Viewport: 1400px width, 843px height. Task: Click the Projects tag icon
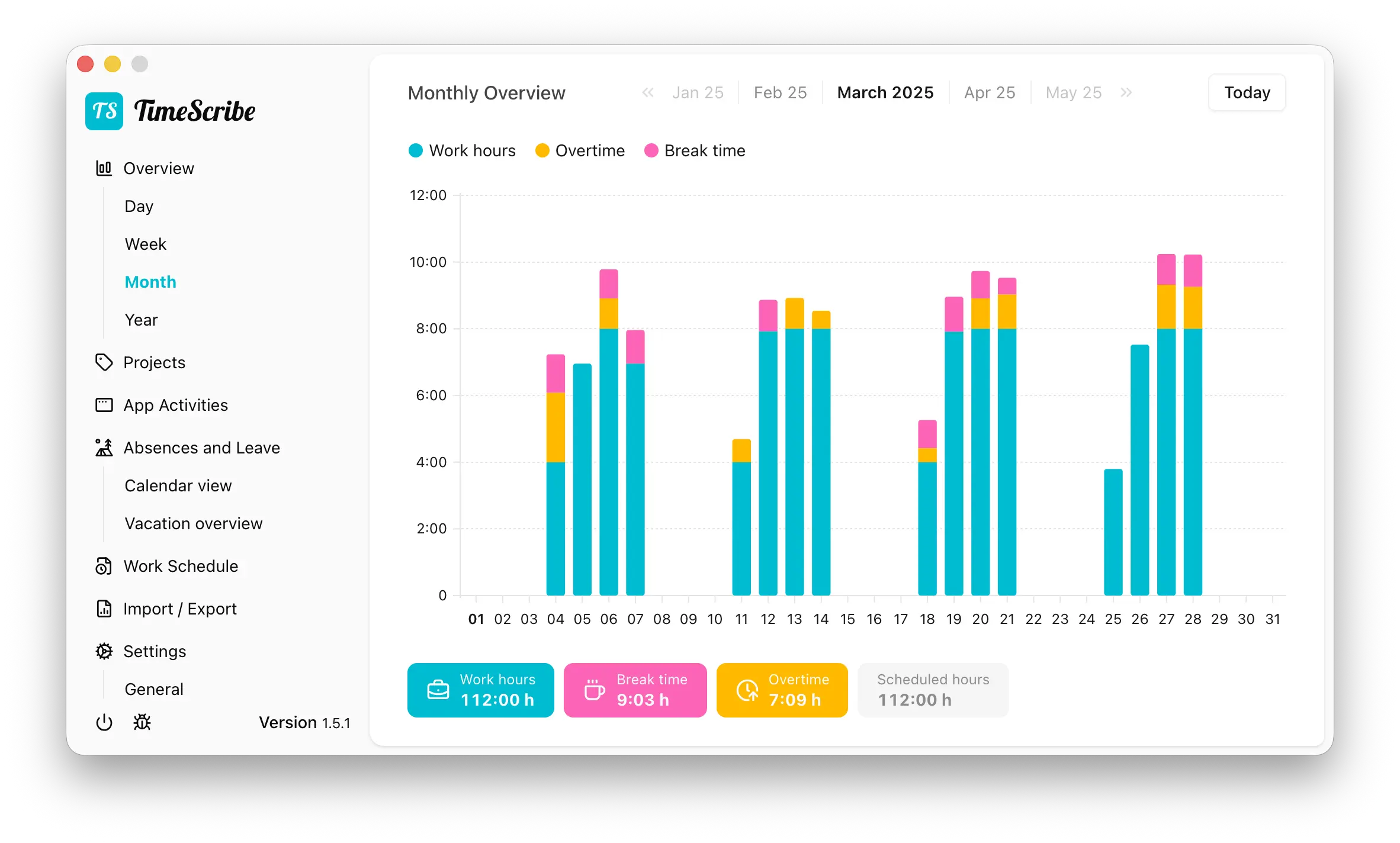pos(104,362)
